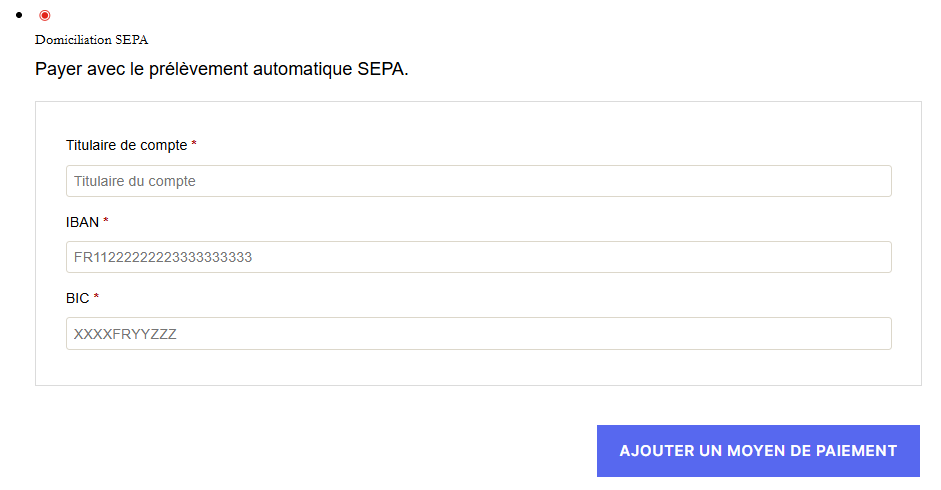Click the red asterisk beside Titulaire de compte

[194, 145]
